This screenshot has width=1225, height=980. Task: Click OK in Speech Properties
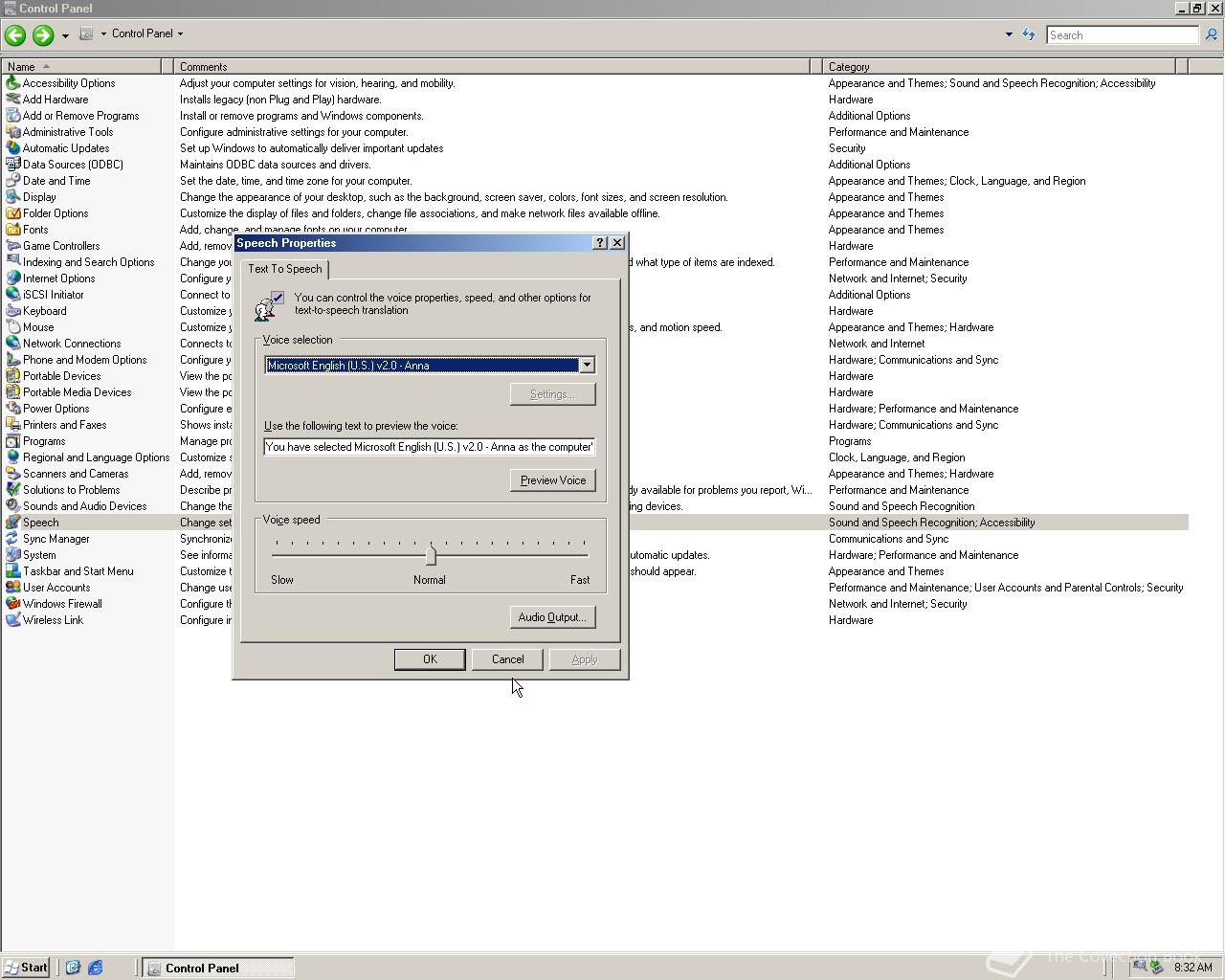(x=430, y=659)
